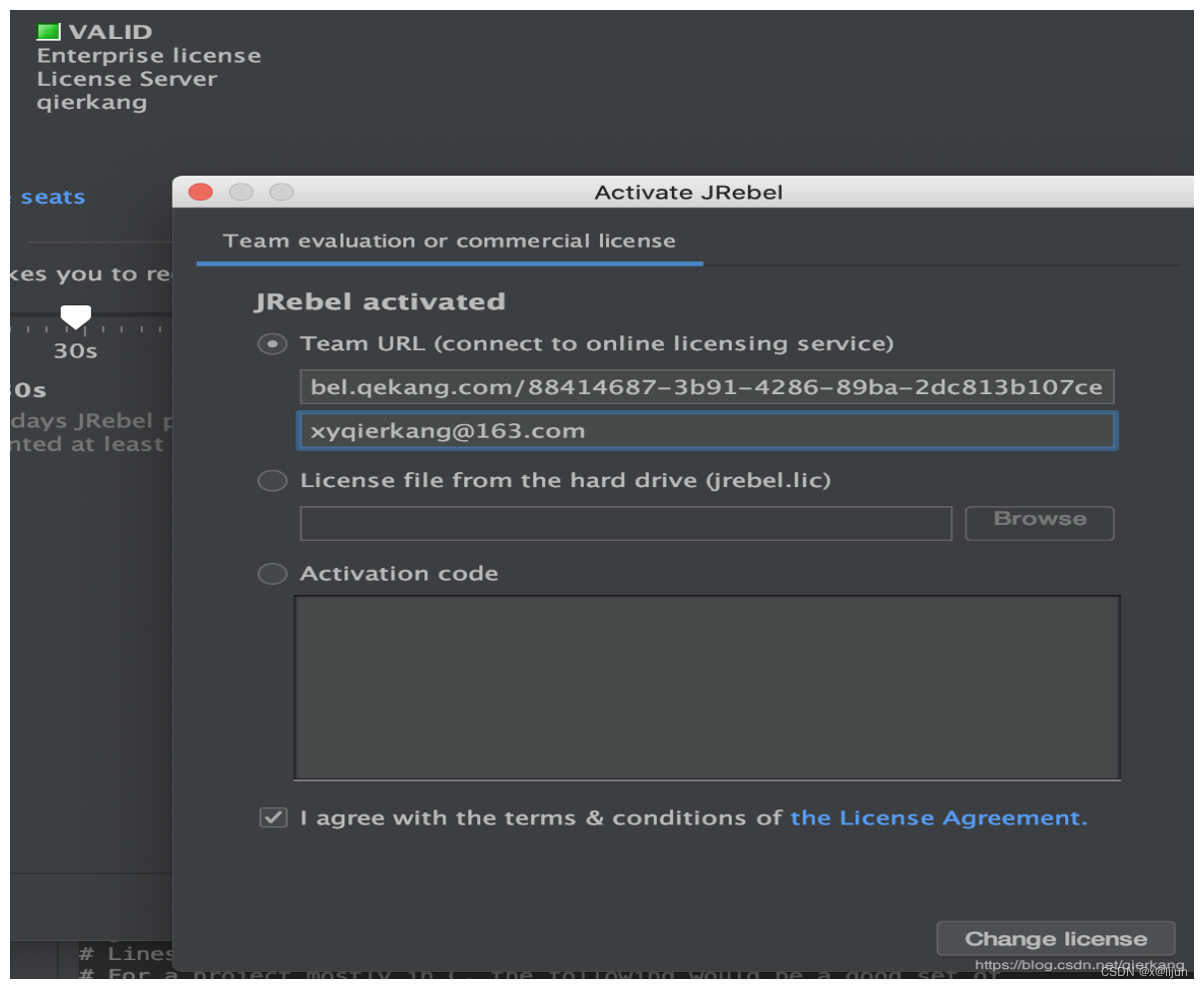1204x989 pixels.
Task: Choose License file from hard drive option
Action: tap(272, 481)
